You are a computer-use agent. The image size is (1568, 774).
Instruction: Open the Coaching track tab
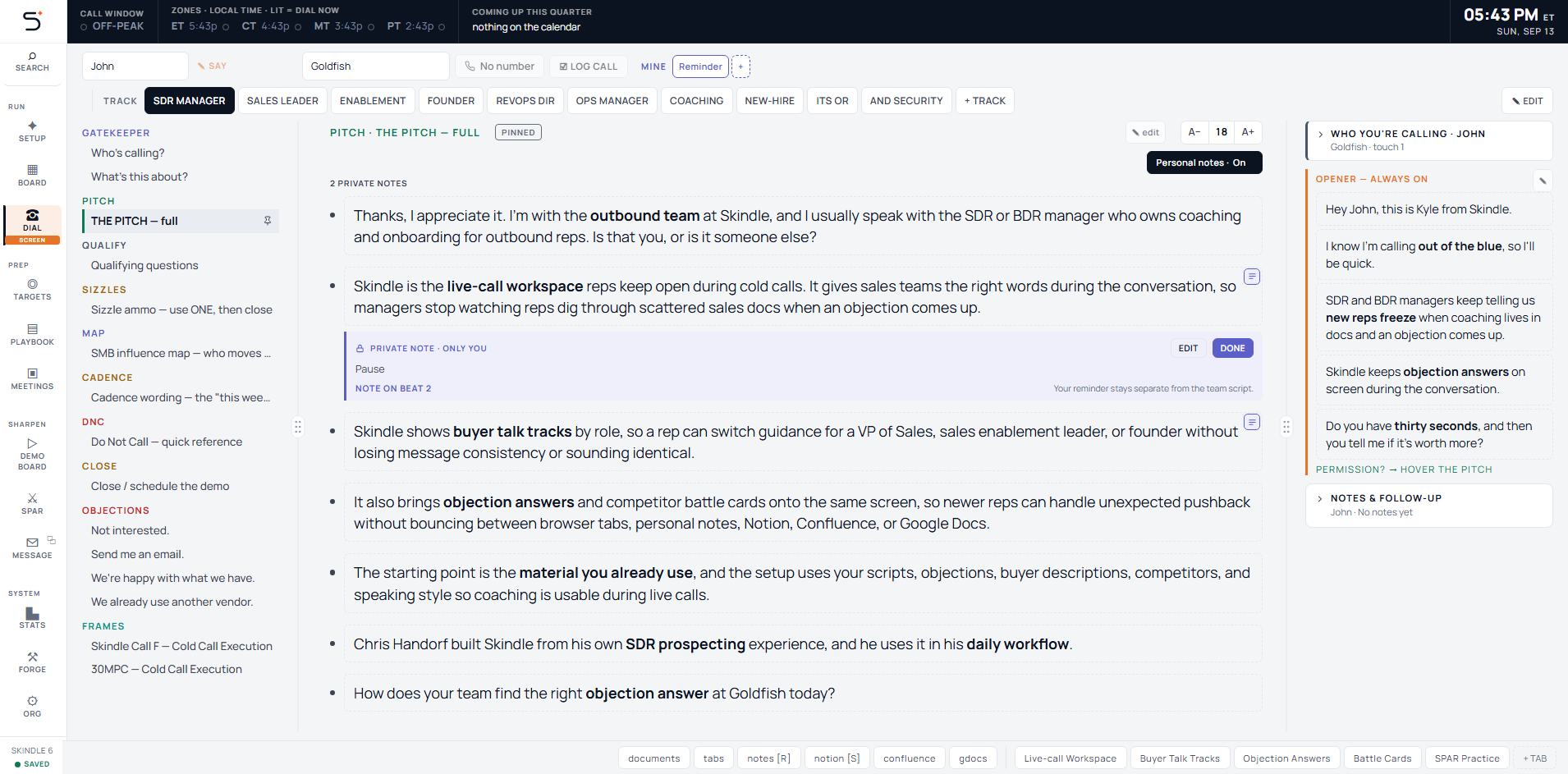click(696, 101)
